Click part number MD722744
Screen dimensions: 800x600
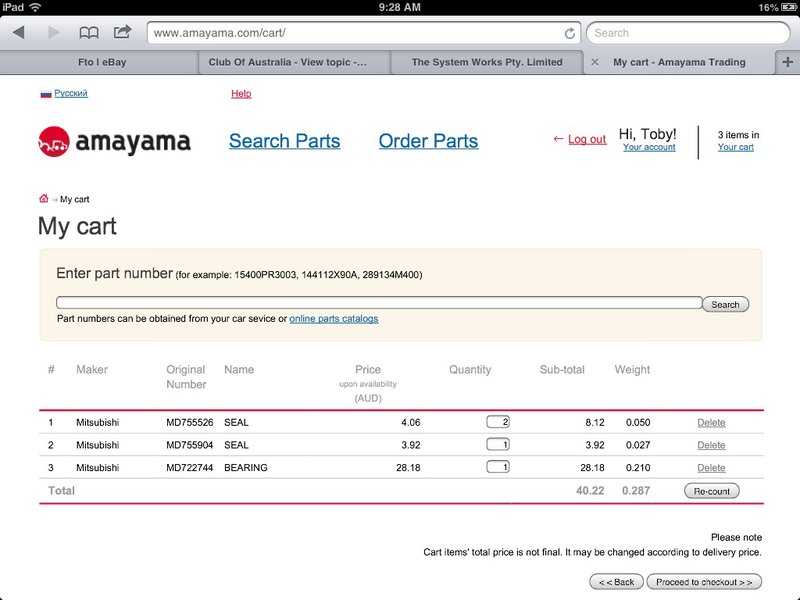click(x=190, y=467)
